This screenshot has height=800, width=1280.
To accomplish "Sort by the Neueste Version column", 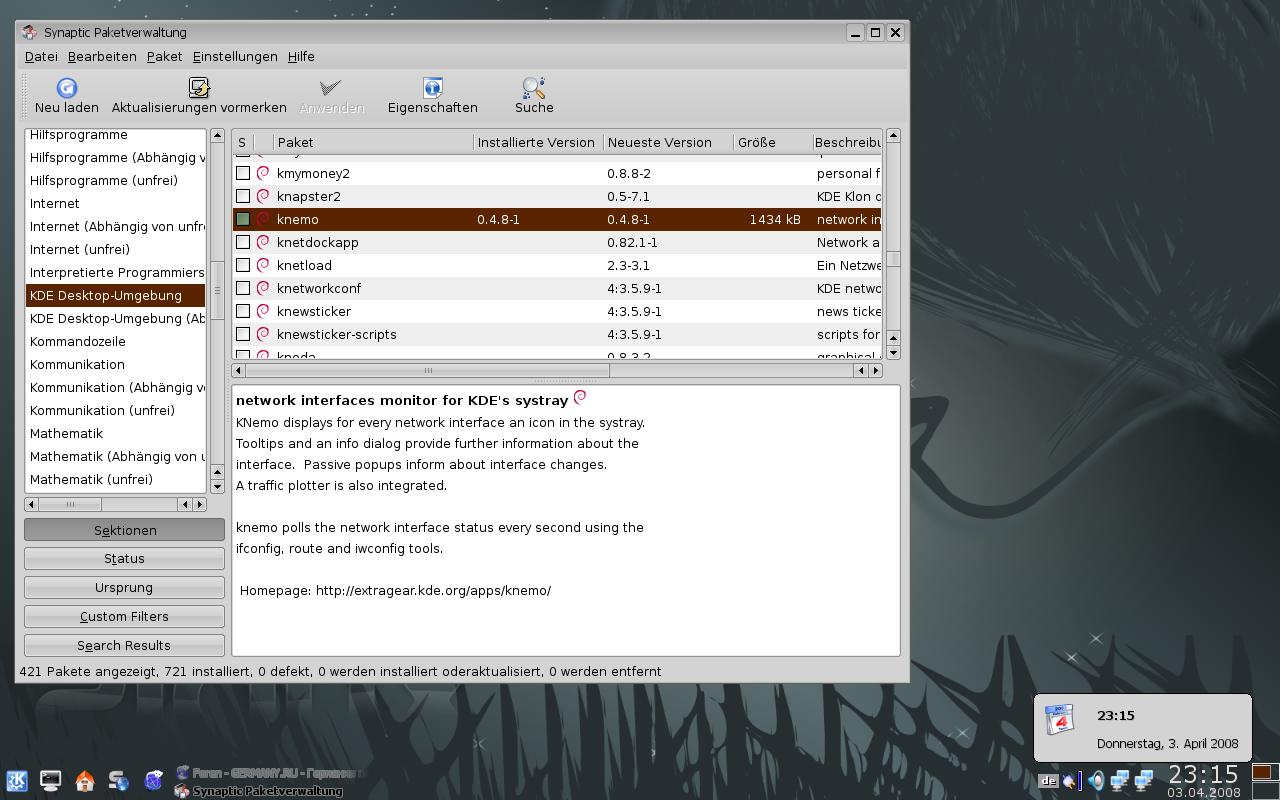I will pyautogui.click(x=668, y=142).
